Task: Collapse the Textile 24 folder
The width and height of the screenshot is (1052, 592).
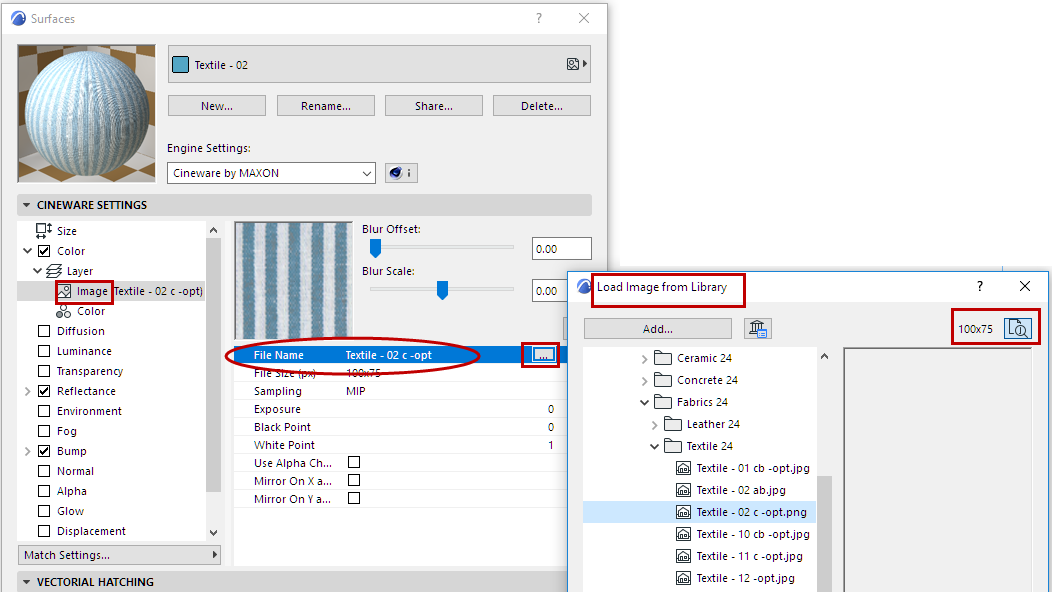Action: coord(654,446)
